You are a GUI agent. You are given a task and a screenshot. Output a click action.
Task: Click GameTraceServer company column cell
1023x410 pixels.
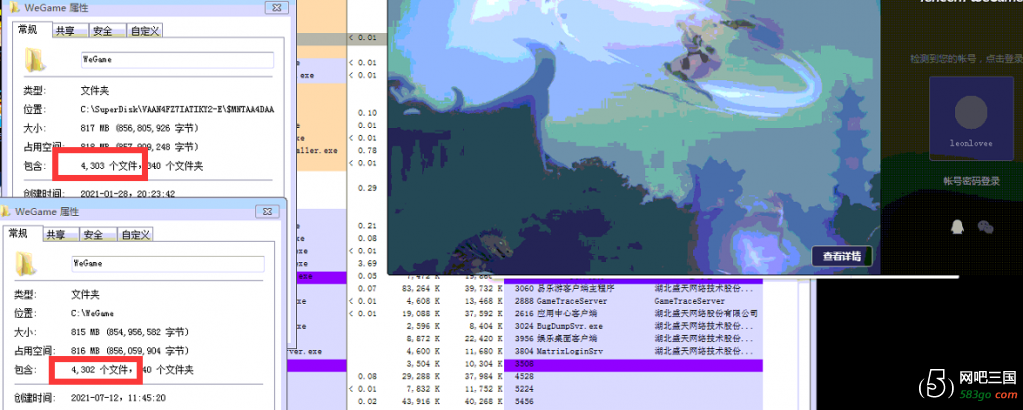coord(690,301)
